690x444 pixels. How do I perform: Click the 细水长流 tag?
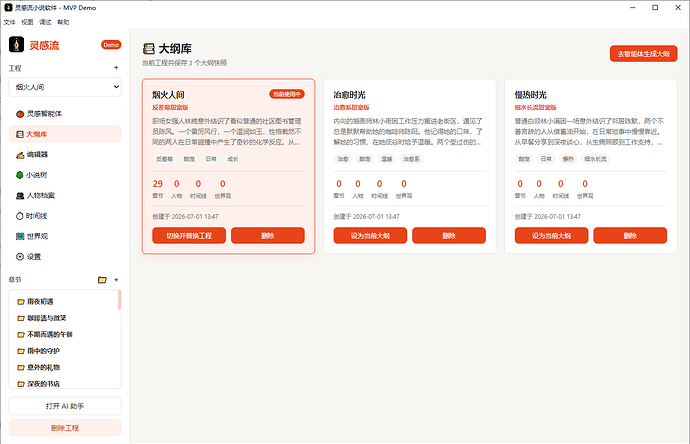pyautogui.click(x=595, y=159)
